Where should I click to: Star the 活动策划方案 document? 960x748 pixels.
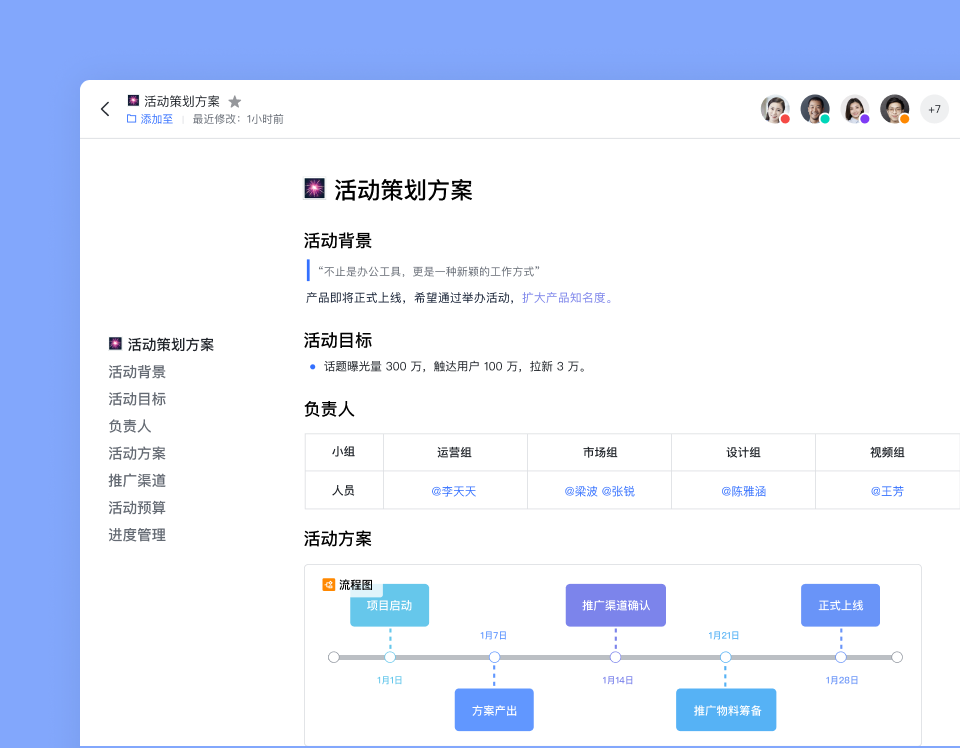[235, 101]
